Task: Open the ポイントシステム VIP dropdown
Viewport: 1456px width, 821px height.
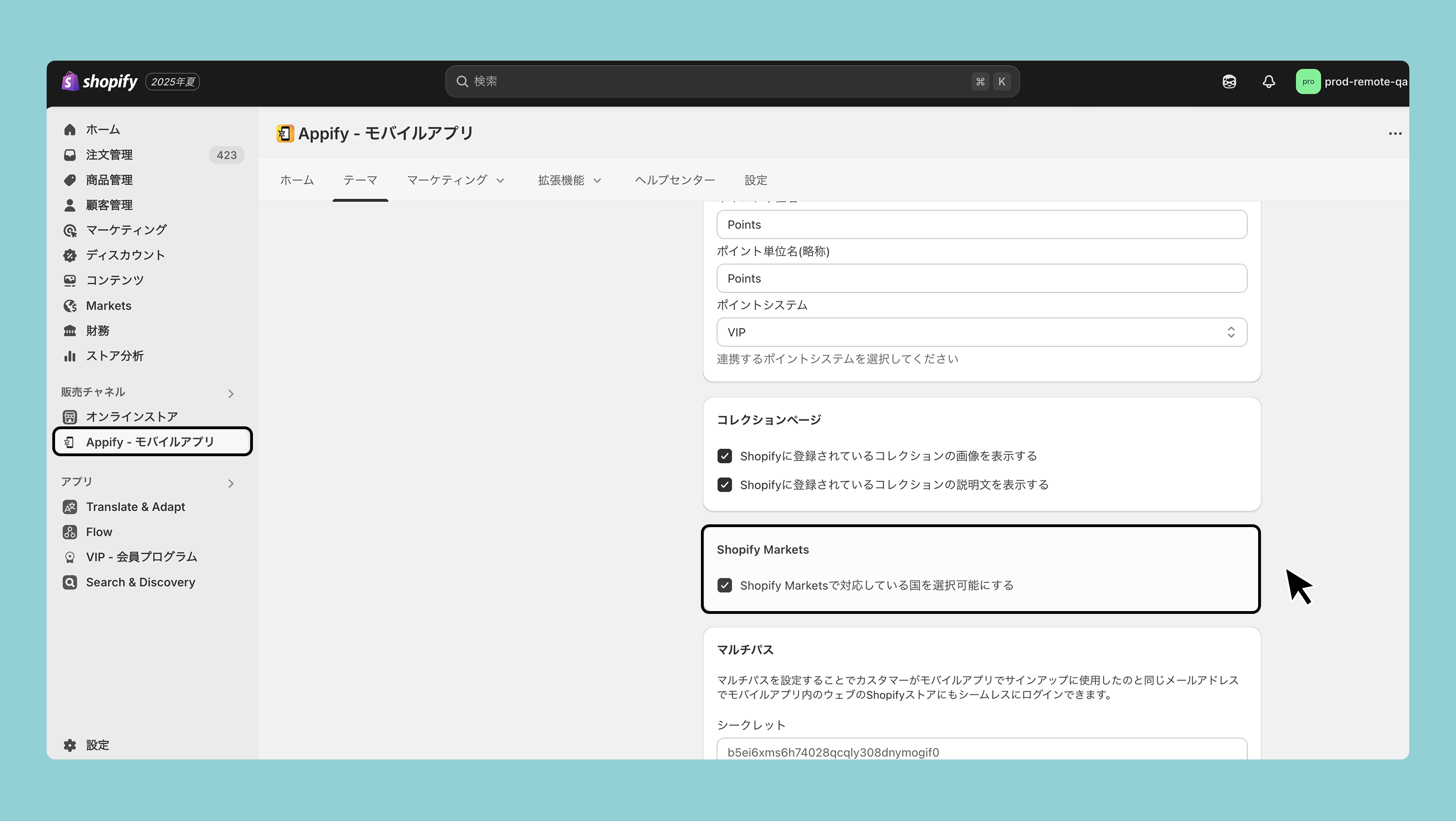Action: (981, 332)
